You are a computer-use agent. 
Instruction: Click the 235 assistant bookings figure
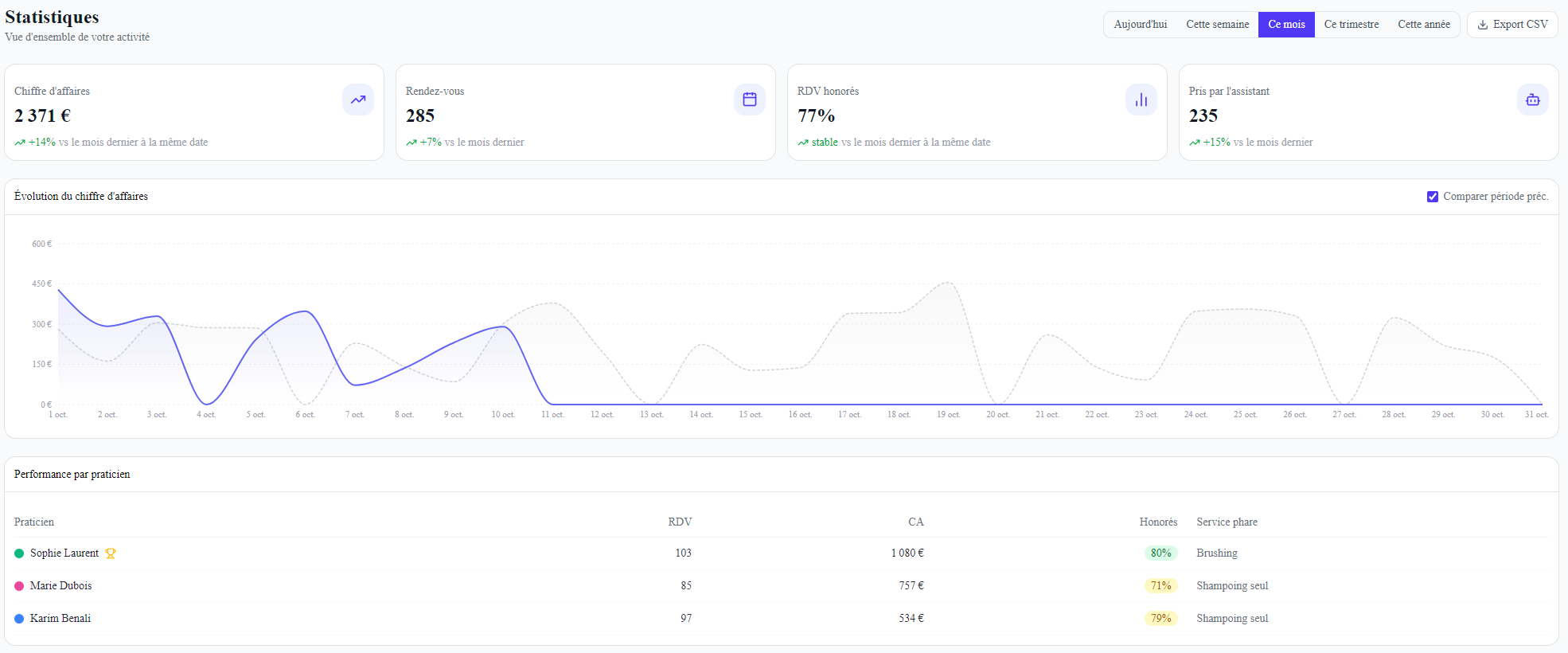pyautogui.click(x=1203, y=116)
